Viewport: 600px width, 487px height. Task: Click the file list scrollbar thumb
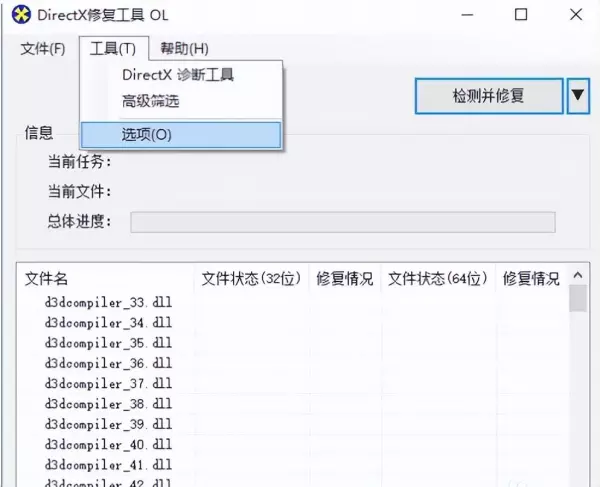click(578, 299)
